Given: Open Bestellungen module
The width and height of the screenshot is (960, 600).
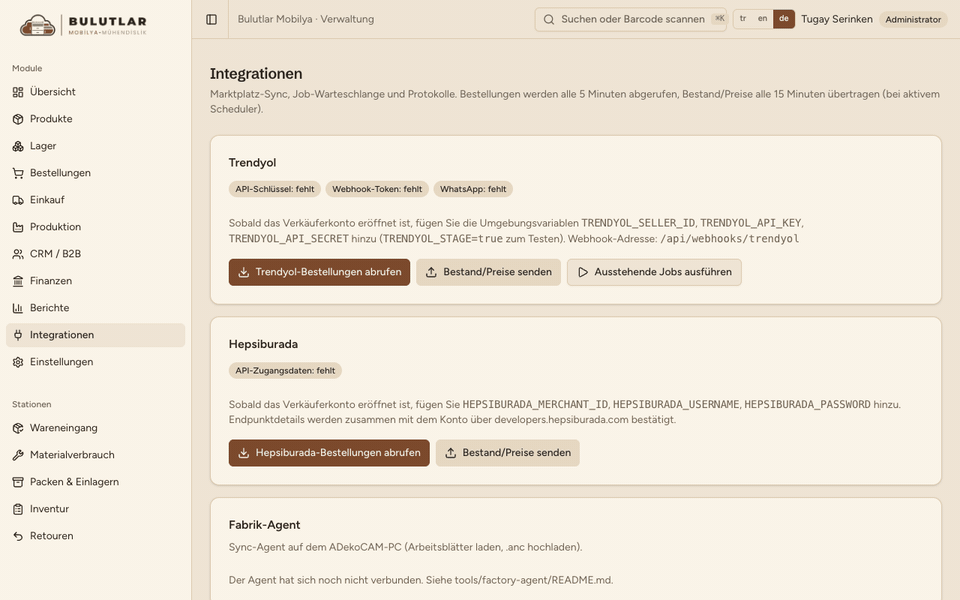Looking at the screenshot, I should coord(96,173).
